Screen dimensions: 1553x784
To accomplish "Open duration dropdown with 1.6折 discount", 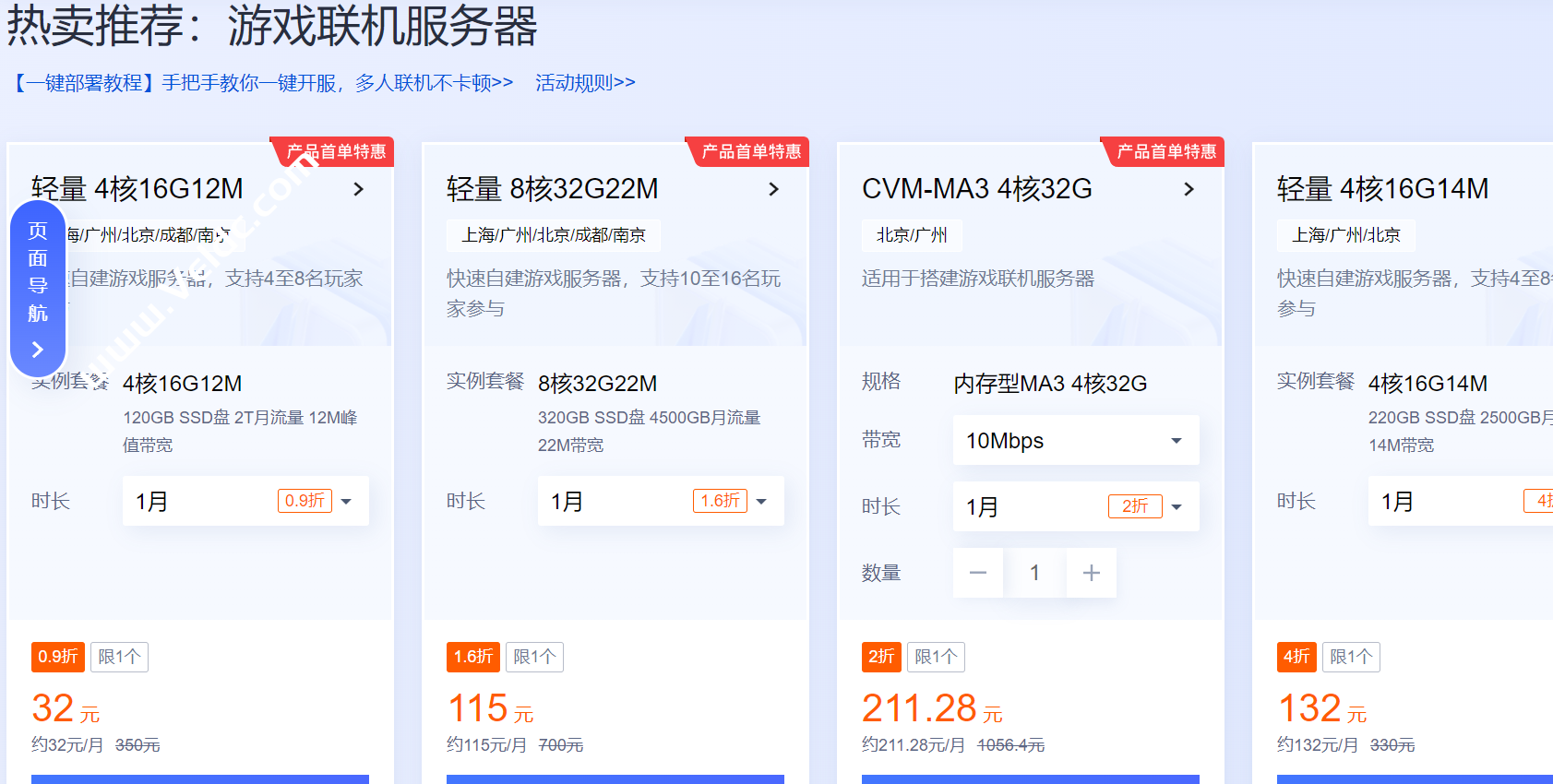I will (661, 501).
